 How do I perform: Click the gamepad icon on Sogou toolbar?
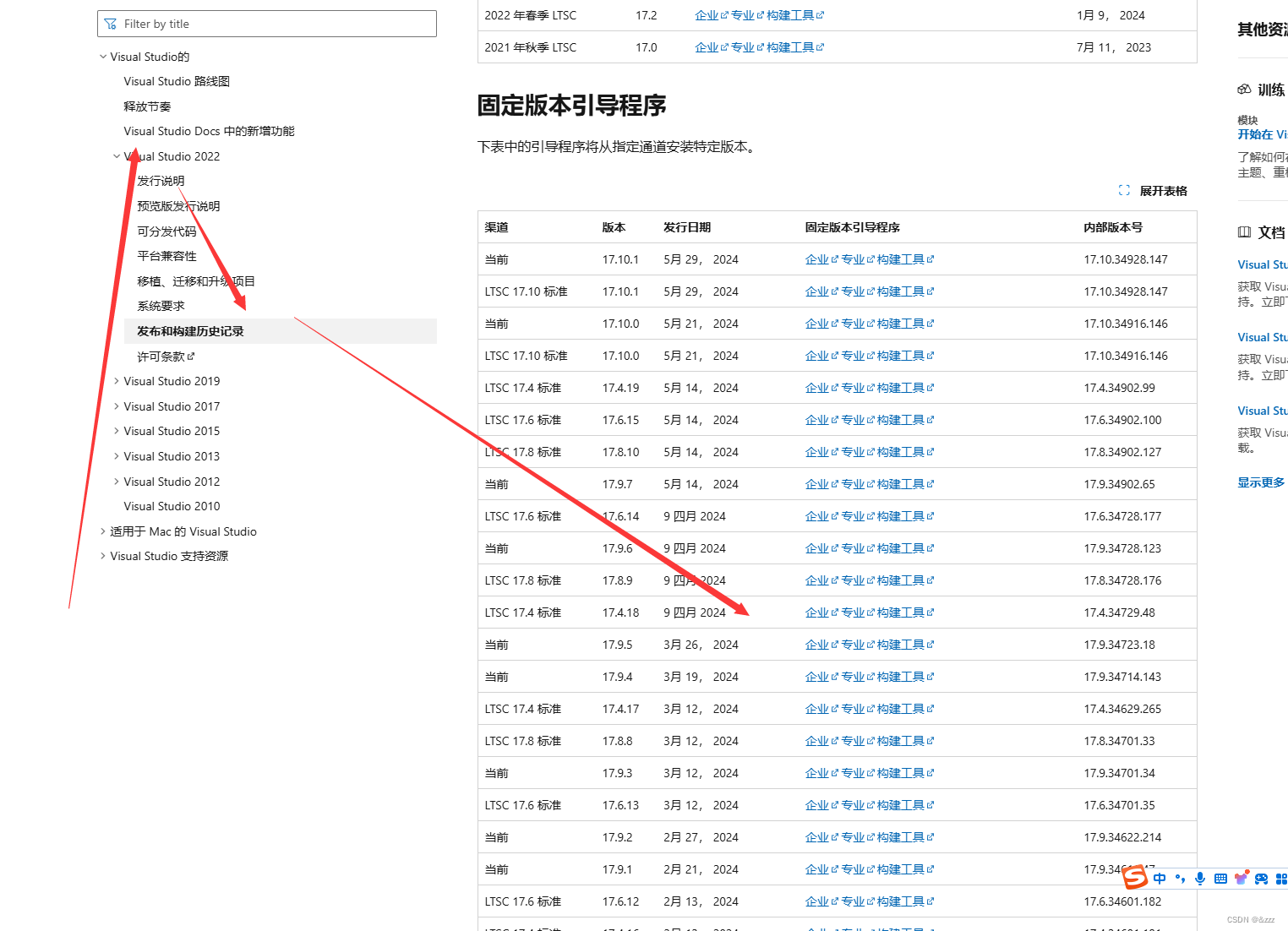click(1261, 879)
